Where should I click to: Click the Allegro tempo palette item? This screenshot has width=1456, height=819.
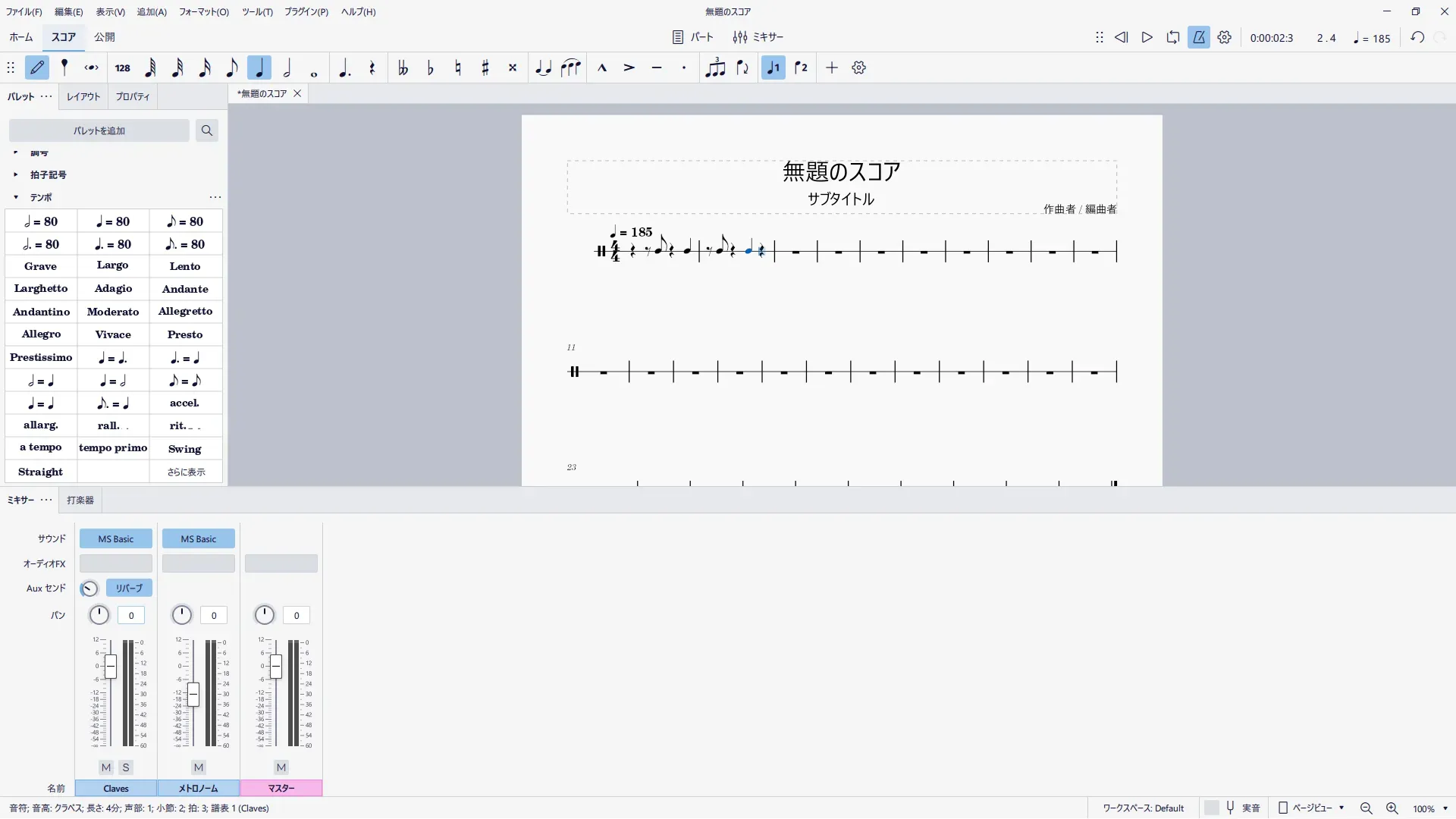(41, 334)
